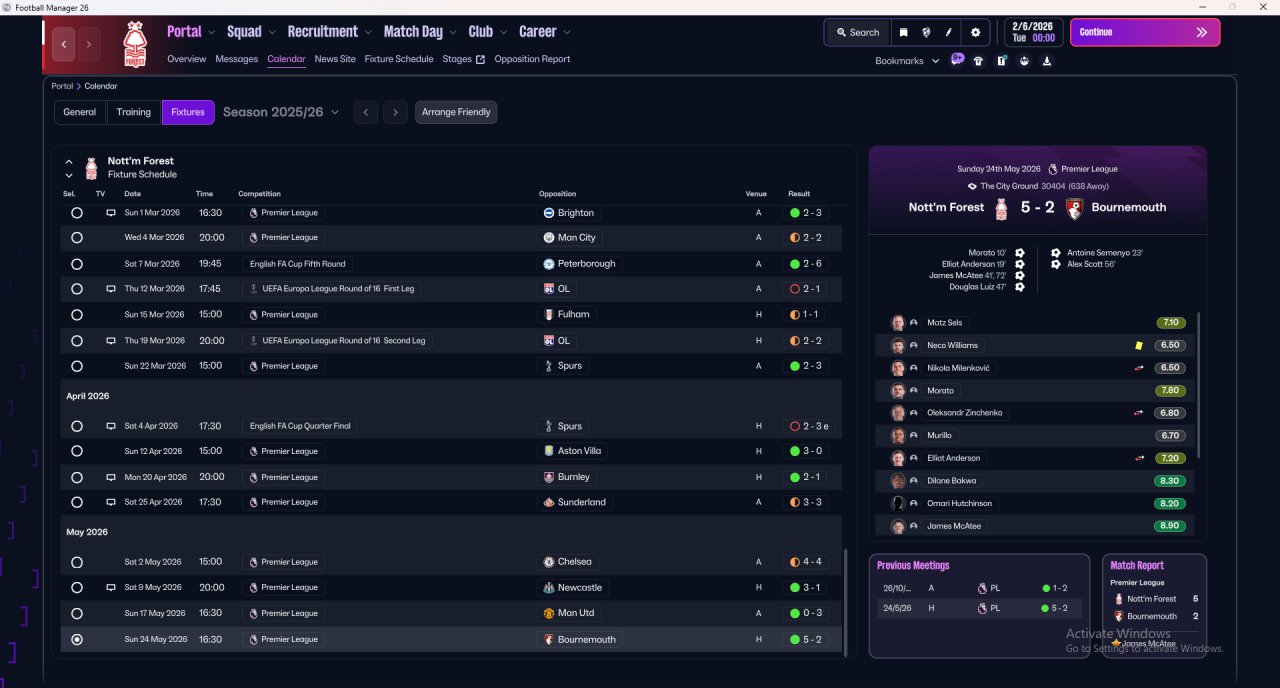
Task: Expand the Recruitment menu dropdown
Action: point(368,33)
